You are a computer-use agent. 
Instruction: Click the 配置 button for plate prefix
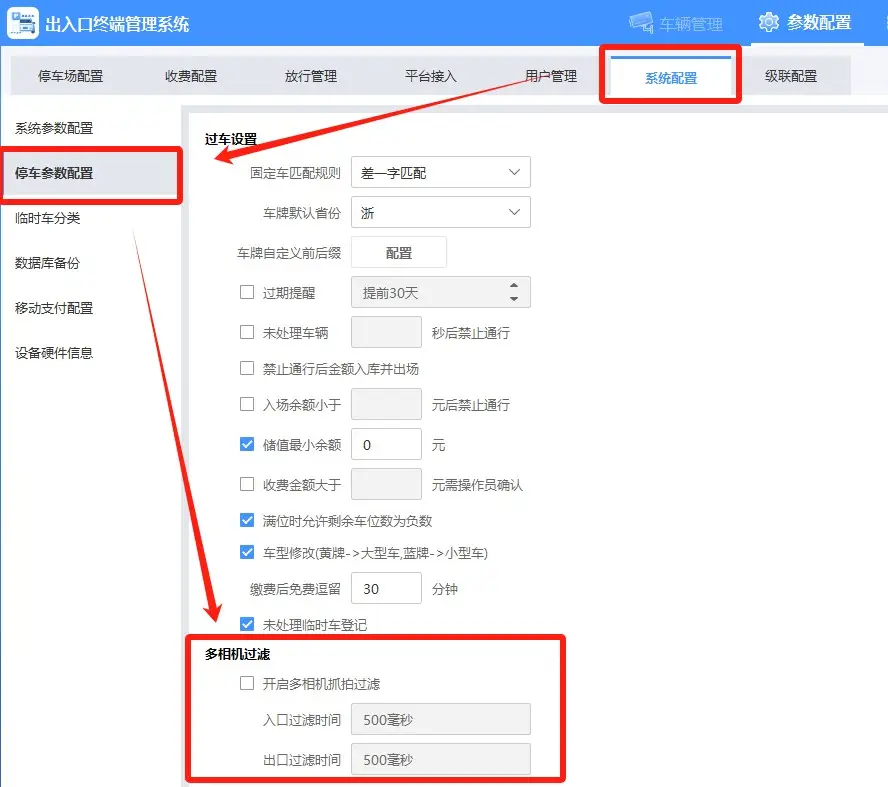[x=398, y=253]
